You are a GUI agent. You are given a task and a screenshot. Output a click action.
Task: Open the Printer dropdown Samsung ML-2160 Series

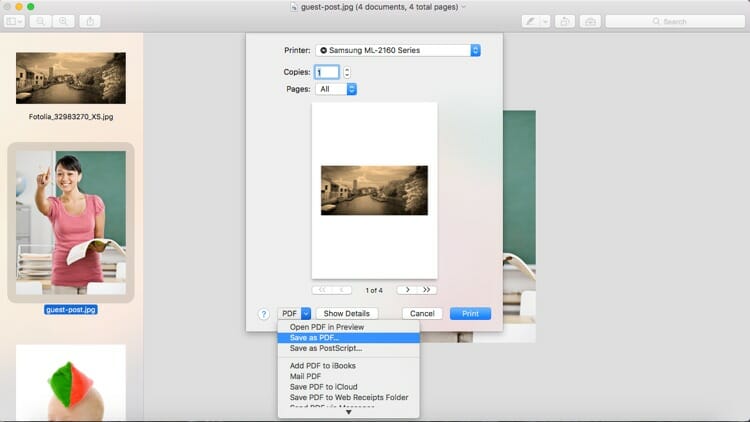tap(398, 50)
